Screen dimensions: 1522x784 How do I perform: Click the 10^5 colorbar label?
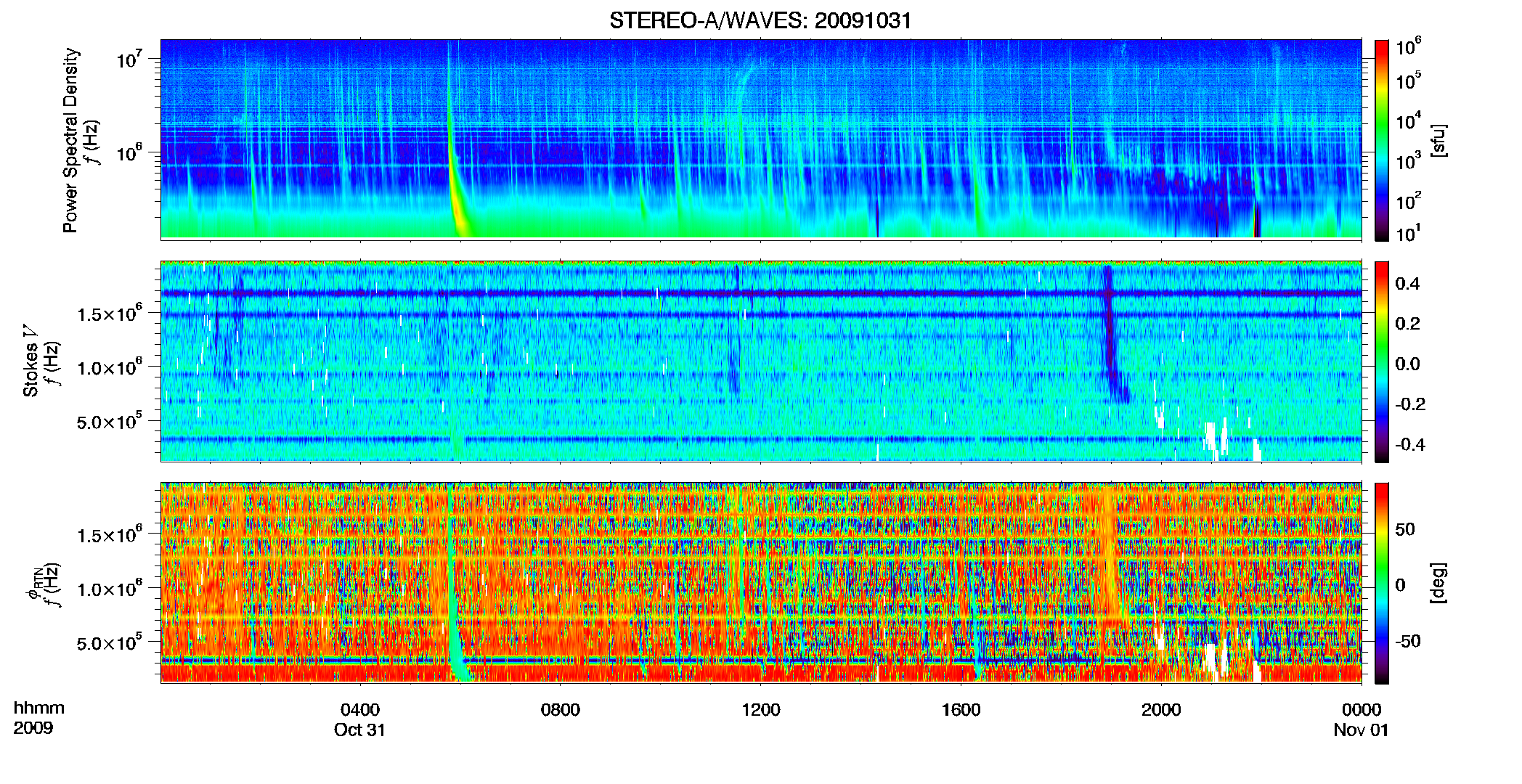pos(1408,80)
